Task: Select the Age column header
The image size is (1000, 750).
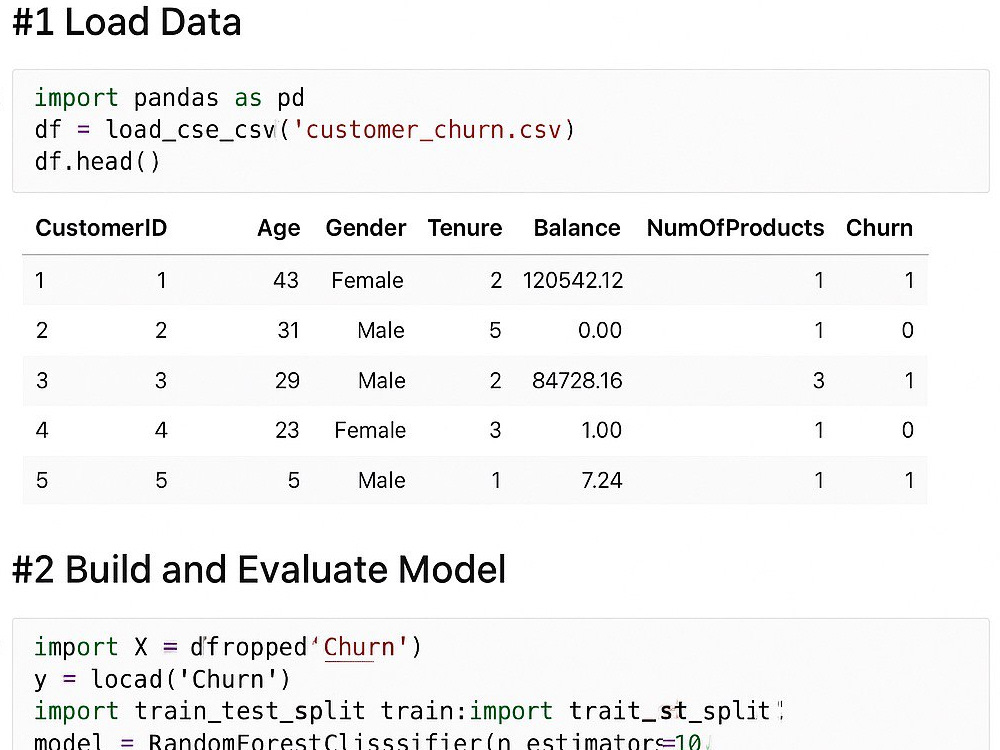Action: [x=278, y=228]
